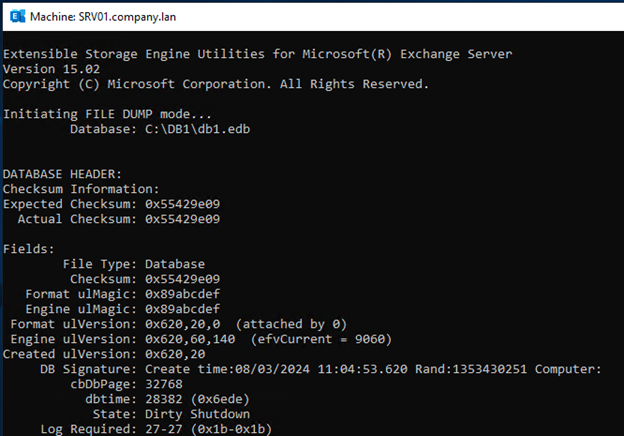Click the 'State: Dirty Shutdown' line
Screen dimensions: 624x436
pos(171,414)
